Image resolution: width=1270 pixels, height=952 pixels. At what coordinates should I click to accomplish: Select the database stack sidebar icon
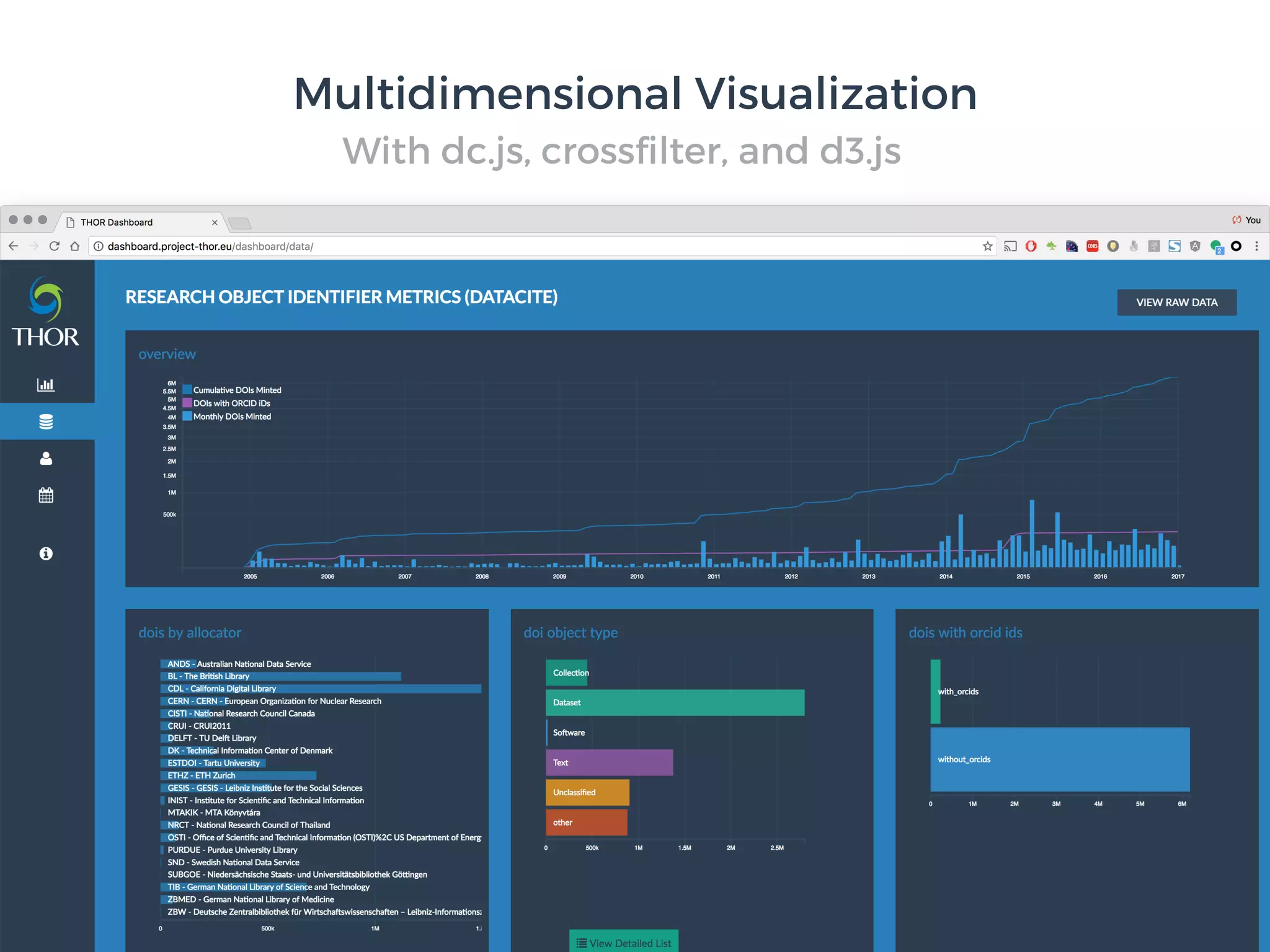click(x=46, y=422)
